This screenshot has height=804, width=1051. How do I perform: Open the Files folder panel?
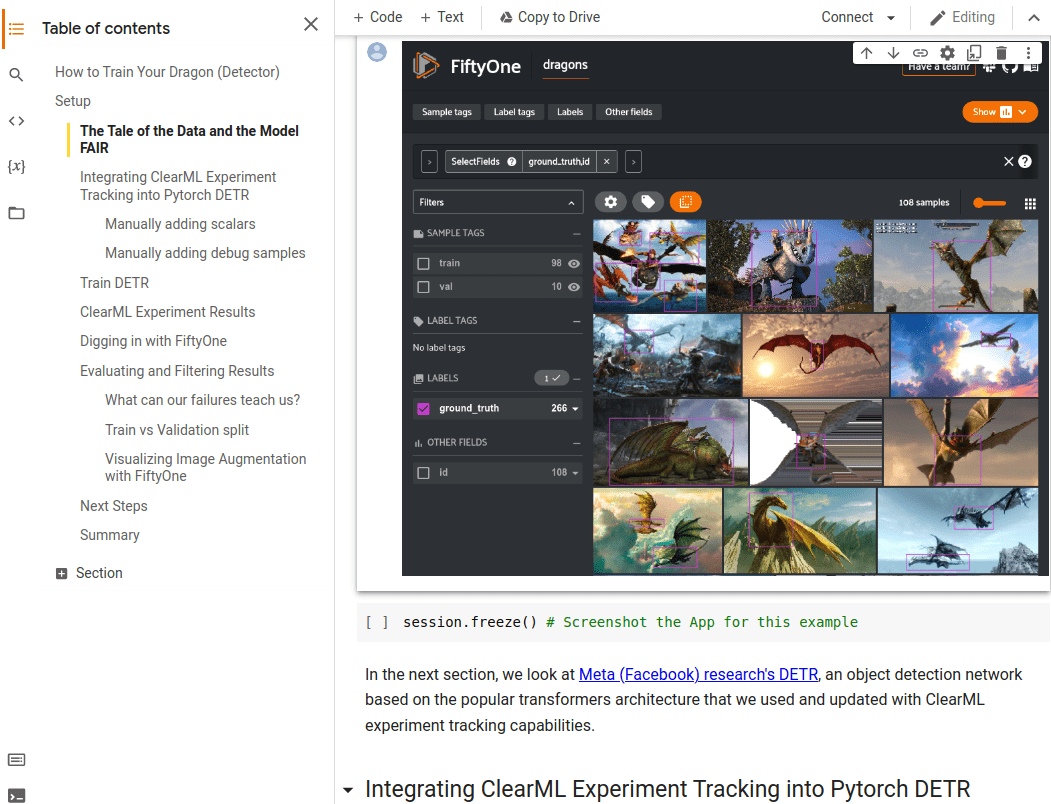(x=16, y=212)
